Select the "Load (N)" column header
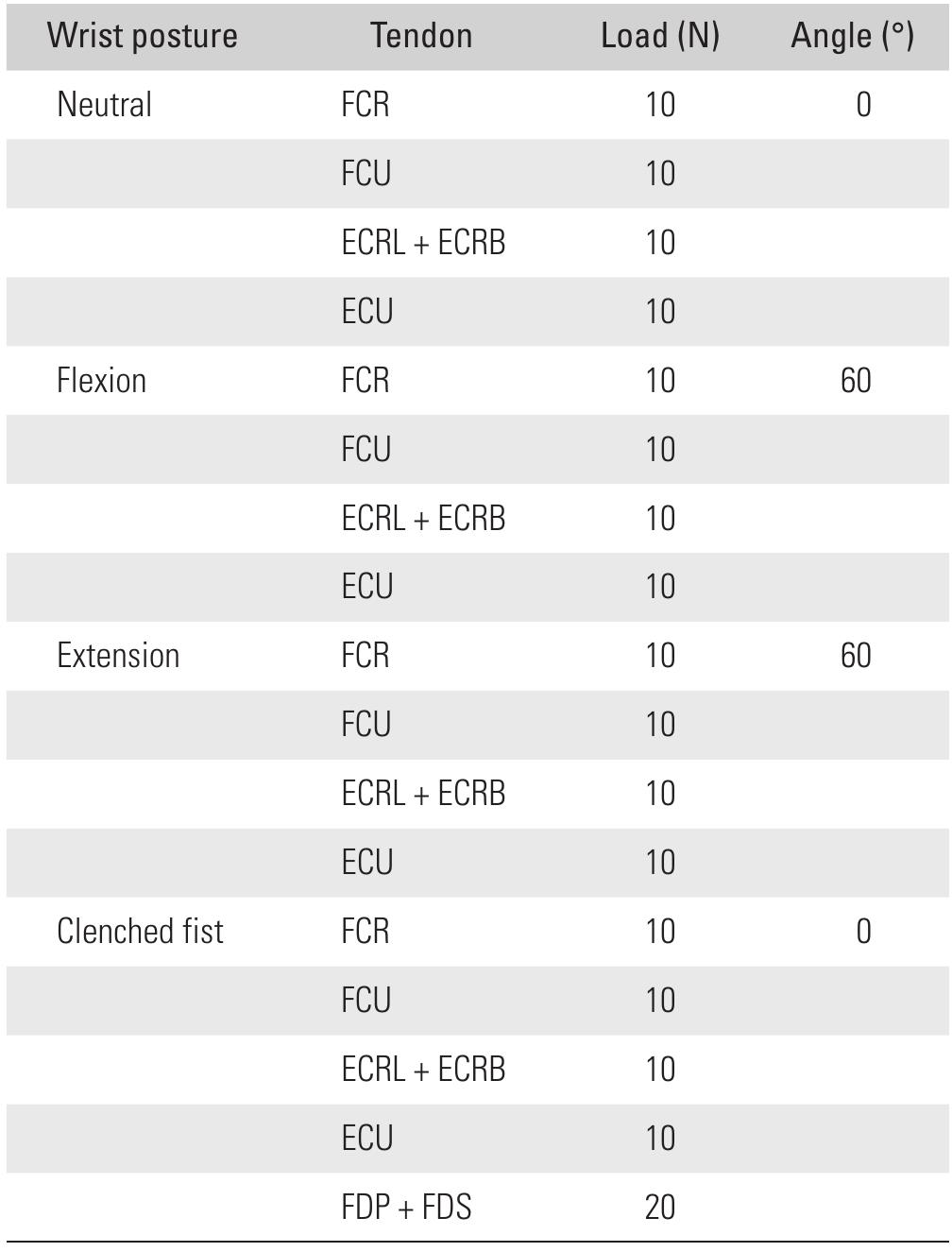Screen dimensions: 952x1252 pyautogui.click(x=660, y=36)
